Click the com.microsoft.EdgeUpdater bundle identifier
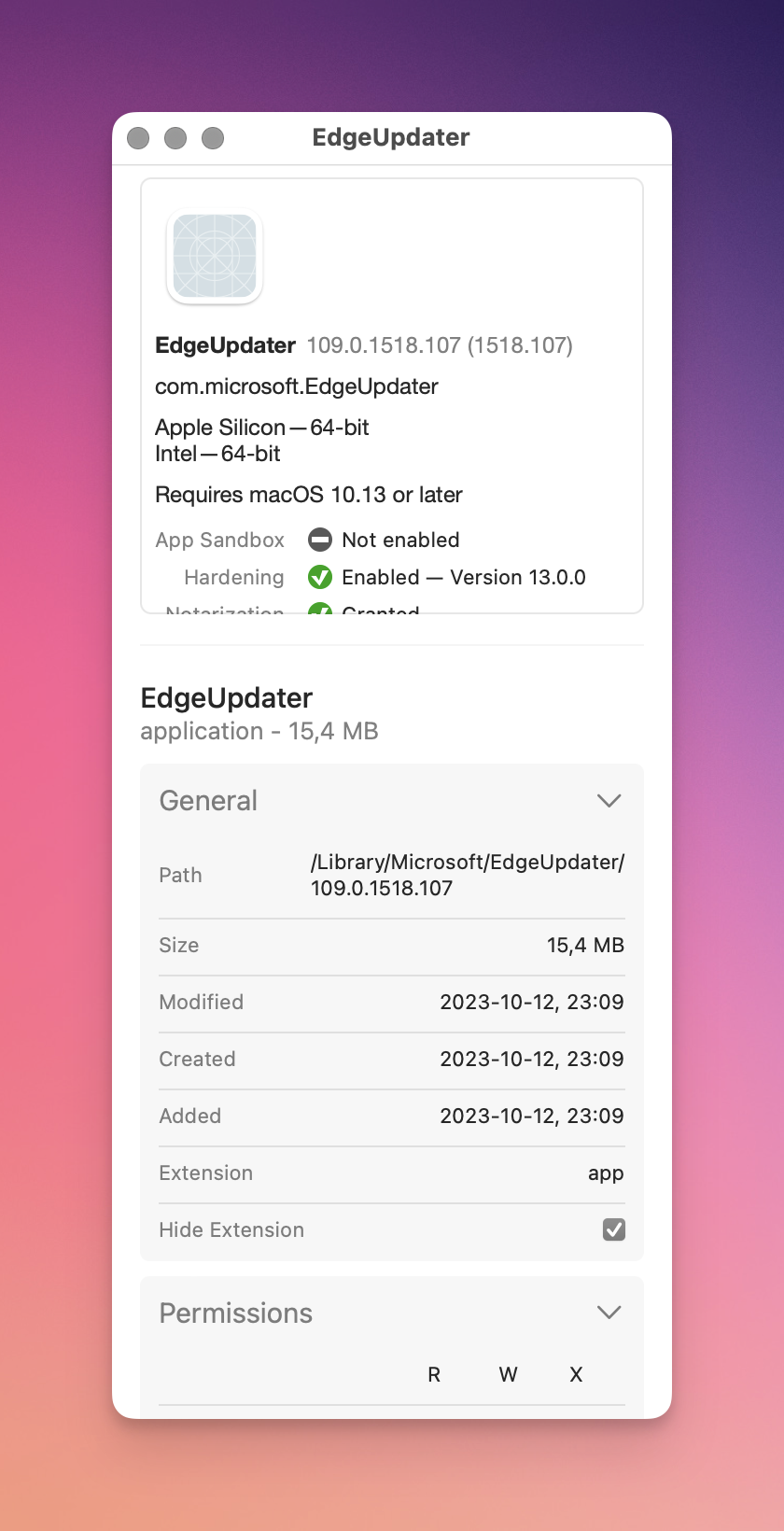 [296, 386]
